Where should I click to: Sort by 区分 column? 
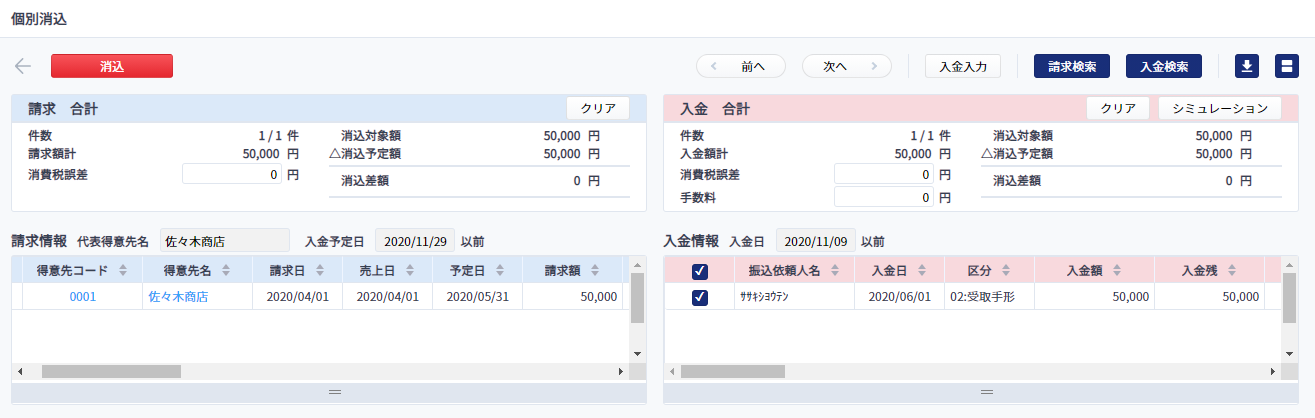click(x=989, y=270)
